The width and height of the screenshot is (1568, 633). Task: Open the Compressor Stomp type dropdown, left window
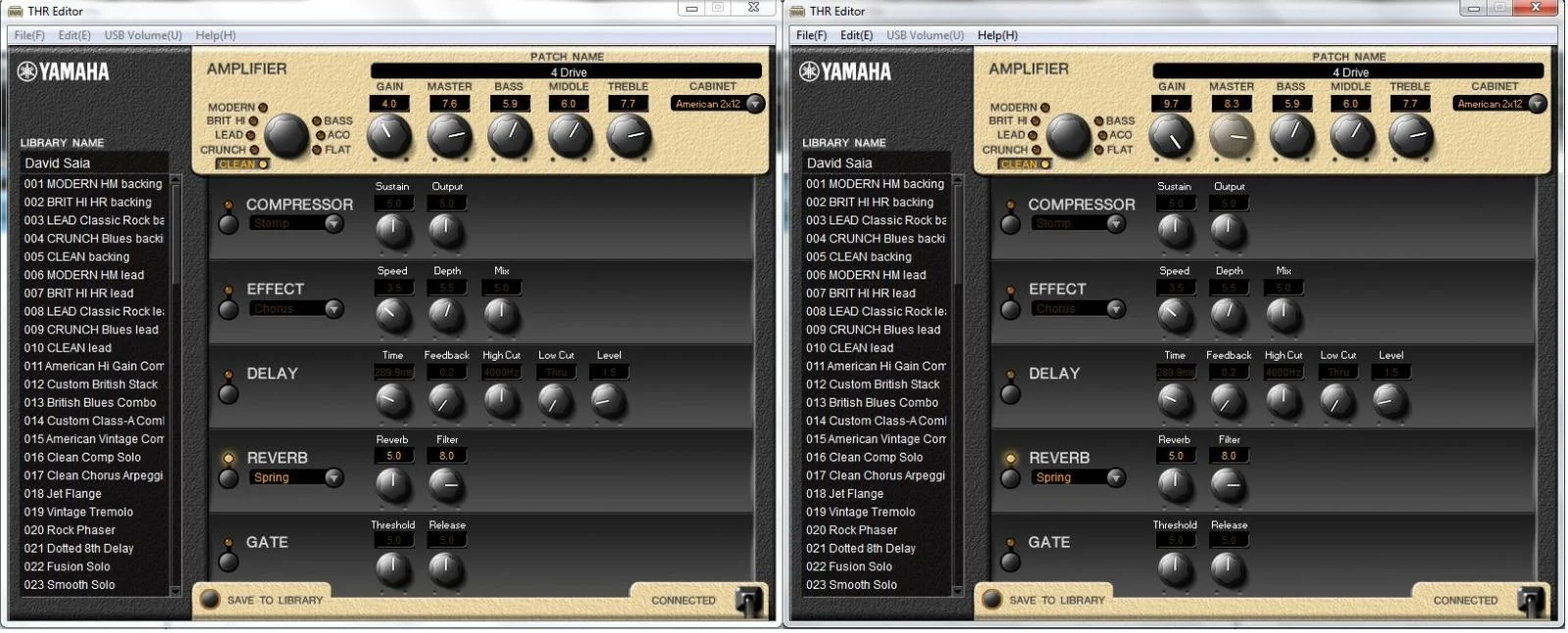(x=333, y=223)
